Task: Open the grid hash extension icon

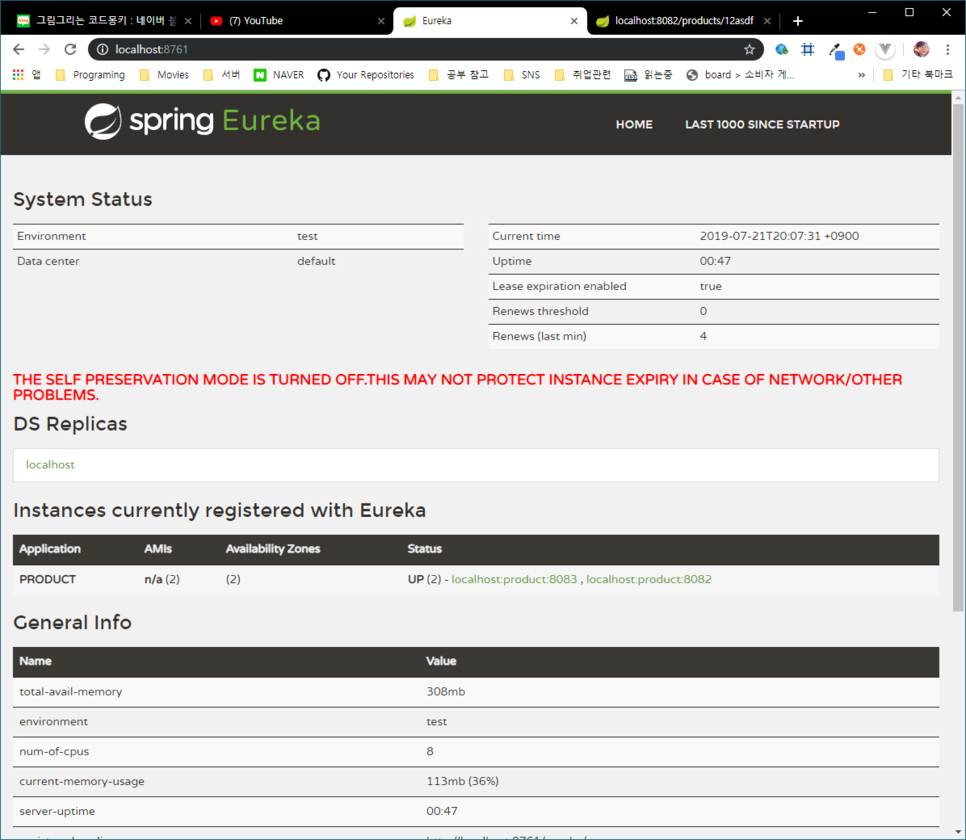Action: [808, 49]
